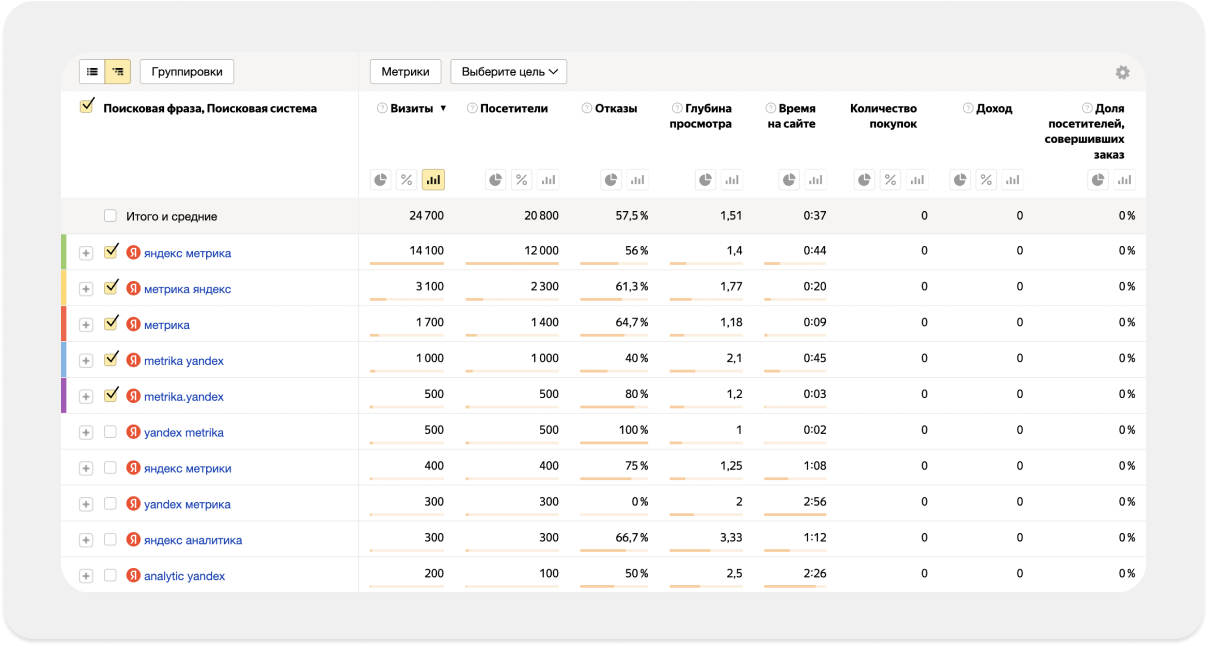Show bar chart for Количество покупок
Viewport: 1208px width, 646px height.
click(x=917, y=180)
